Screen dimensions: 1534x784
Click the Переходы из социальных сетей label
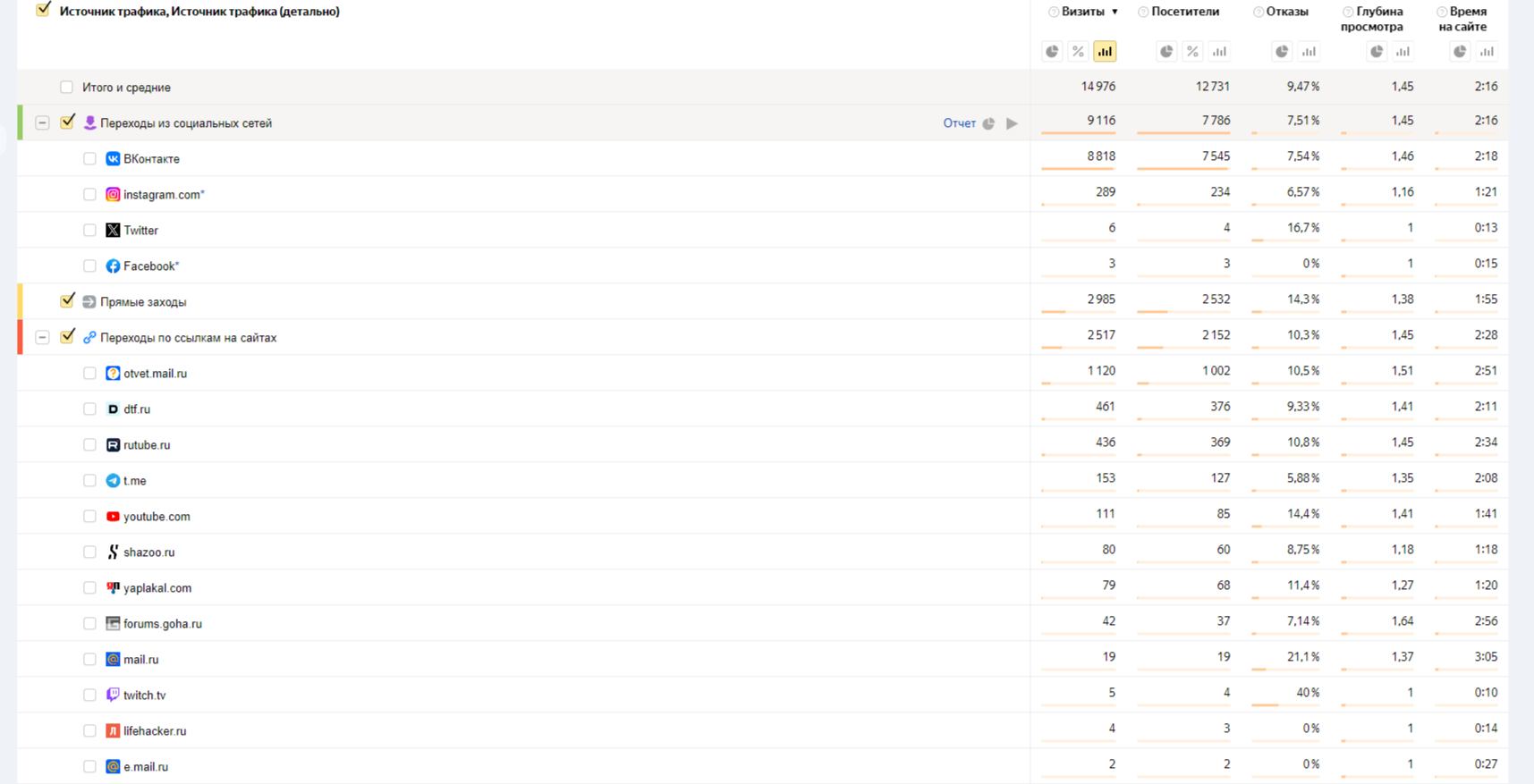pyautogui.click(x=186, y=123)
